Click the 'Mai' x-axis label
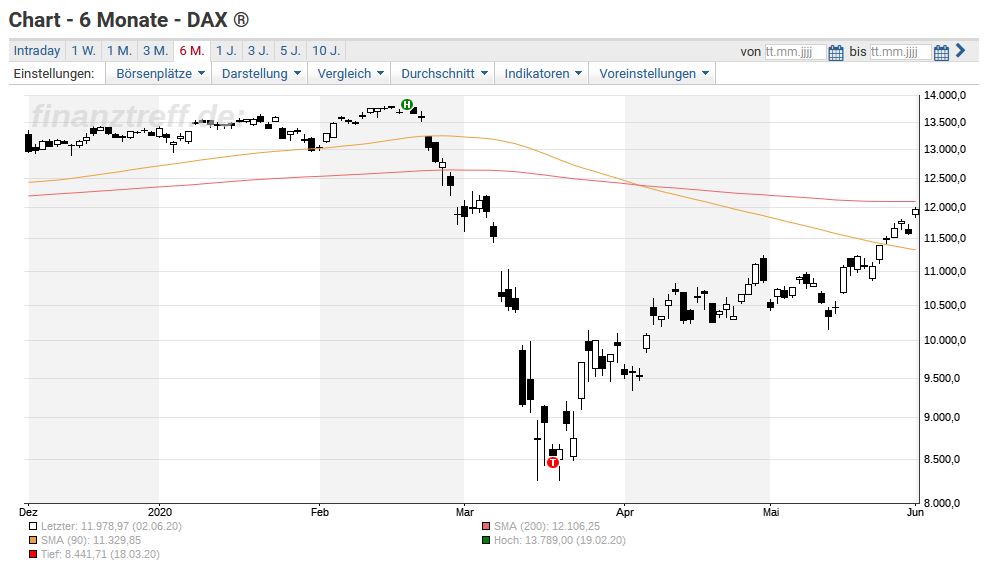This screenshot has height=577, width=990. pyautogui.click(x=770, y=512)
